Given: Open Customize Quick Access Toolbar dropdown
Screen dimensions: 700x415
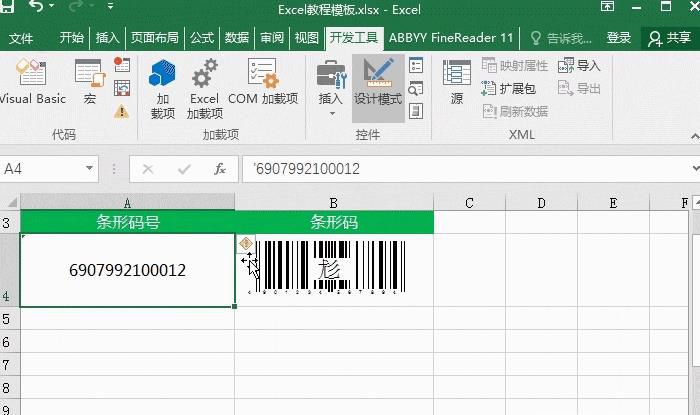Looking at the screenshot, I should (110, 6).
